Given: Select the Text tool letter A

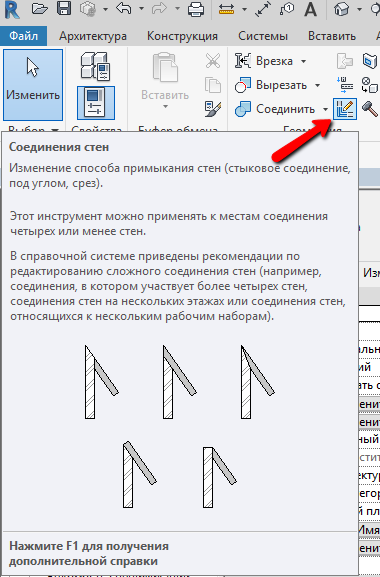Looking at the screenshot, I should coord(310,10).
